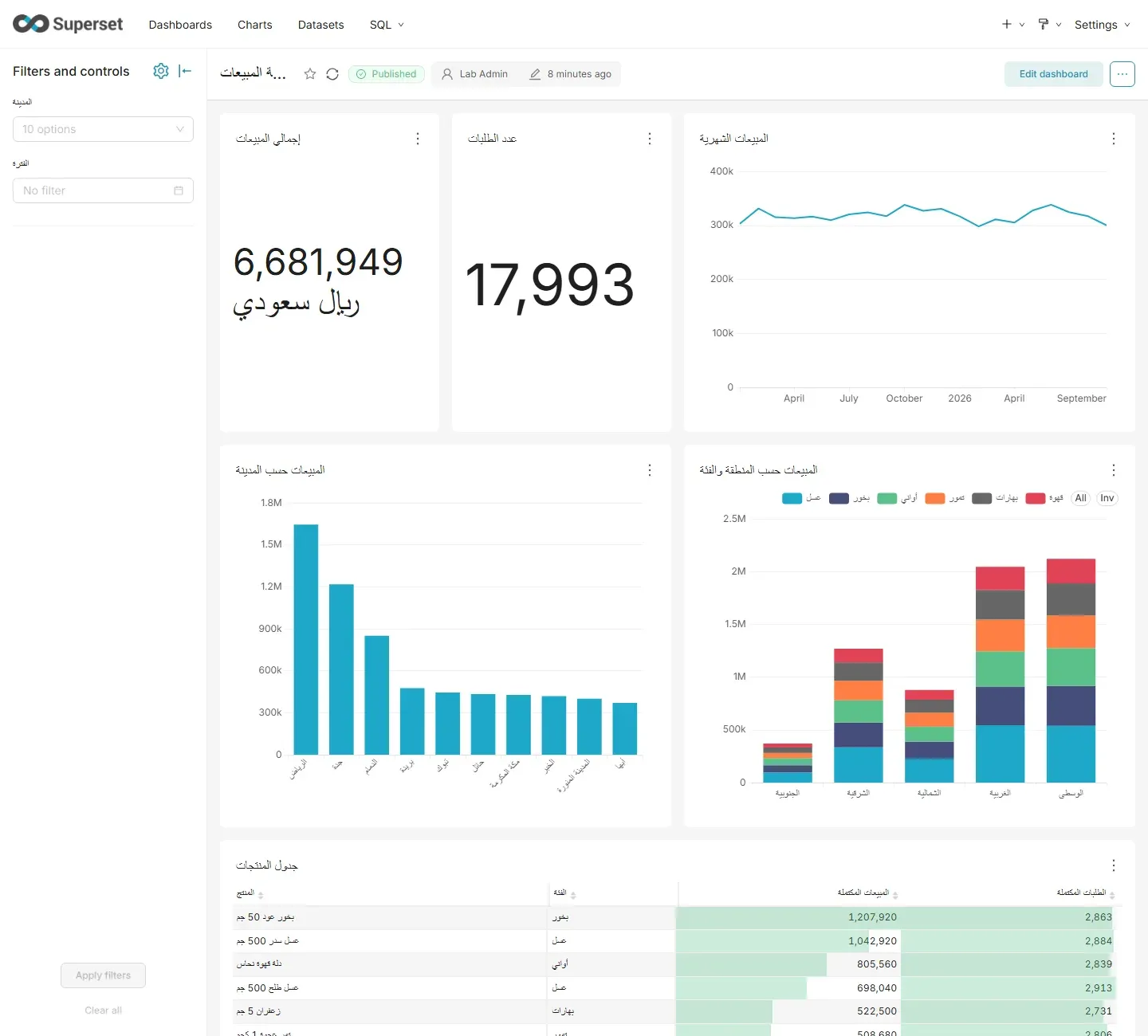Image resolution: width=1148 pixels, height=1036 pixels.
Task: Go to Dashboards in navigation
Action: (180, 25)
